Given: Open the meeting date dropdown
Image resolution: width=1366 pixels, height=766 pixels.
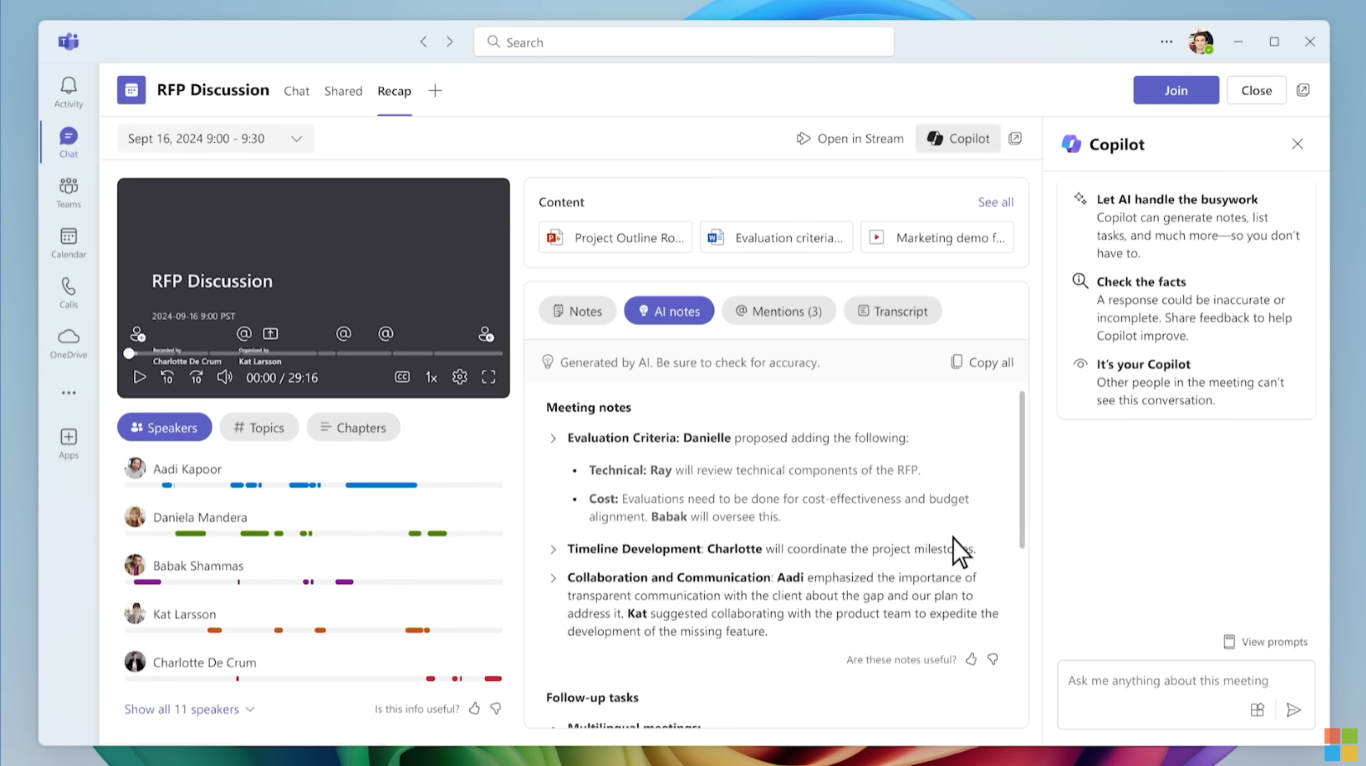Looking at the screenshot, I should 296,138.
